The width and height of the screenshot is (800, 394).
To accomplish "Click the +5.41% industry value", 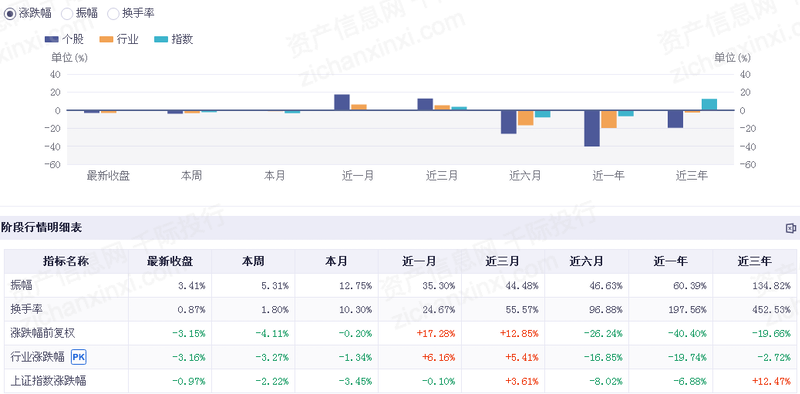I will [x=521, y=357].
